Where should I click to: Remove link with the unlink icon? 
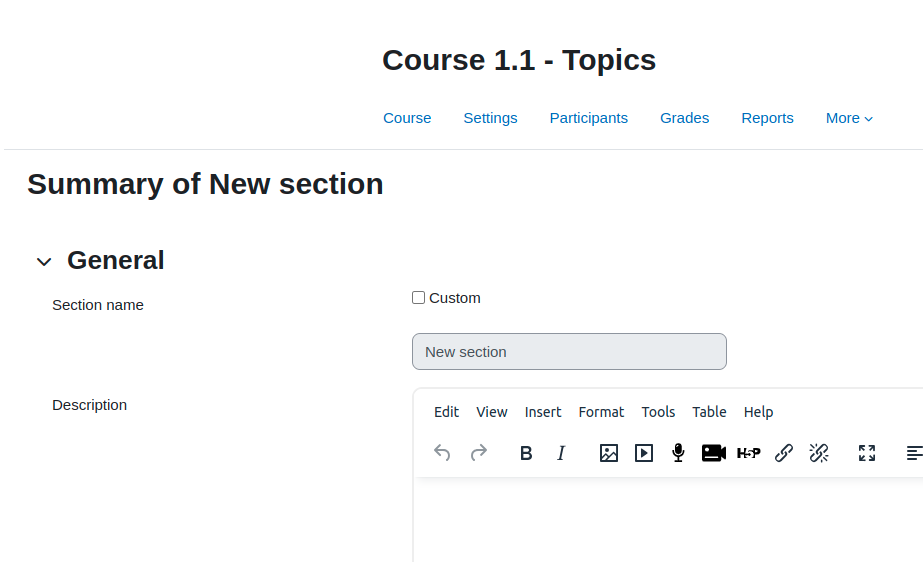point(819,453)
